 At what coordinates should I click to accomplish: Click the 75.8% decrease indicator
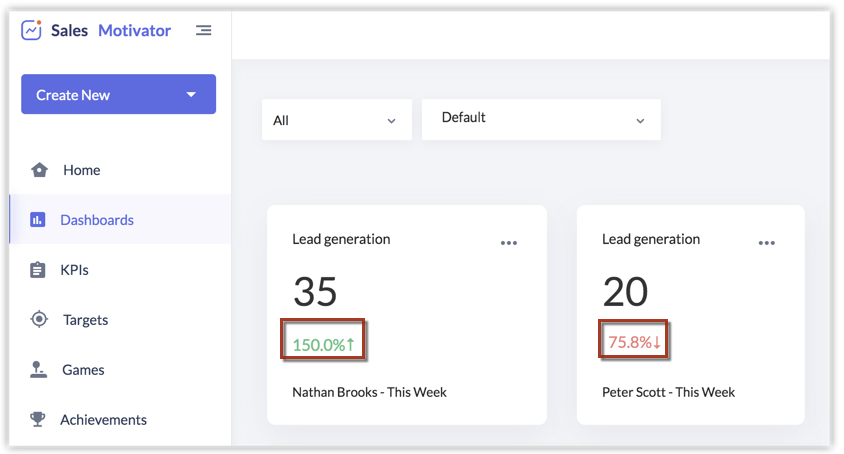tap(634, 343)
